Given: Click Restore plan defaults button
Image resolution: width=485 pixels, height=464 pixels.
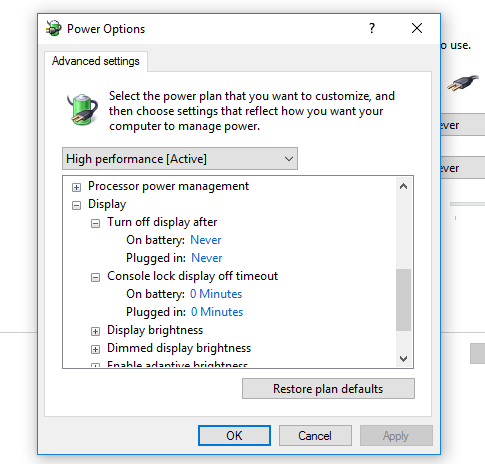Looking at the screenshot, I should click(x=328, y=389).
